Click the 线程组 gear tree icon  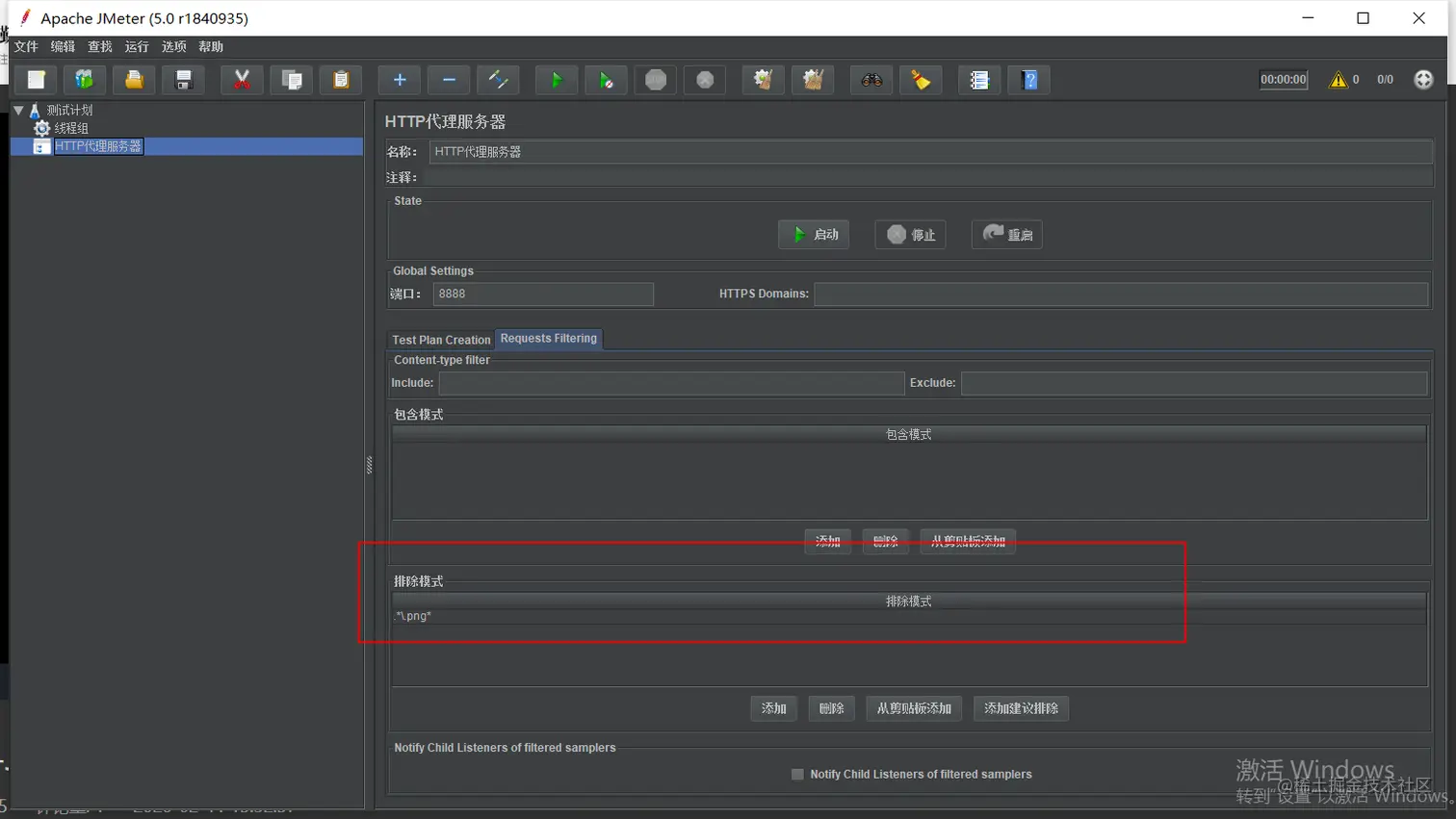pos(42,128)
